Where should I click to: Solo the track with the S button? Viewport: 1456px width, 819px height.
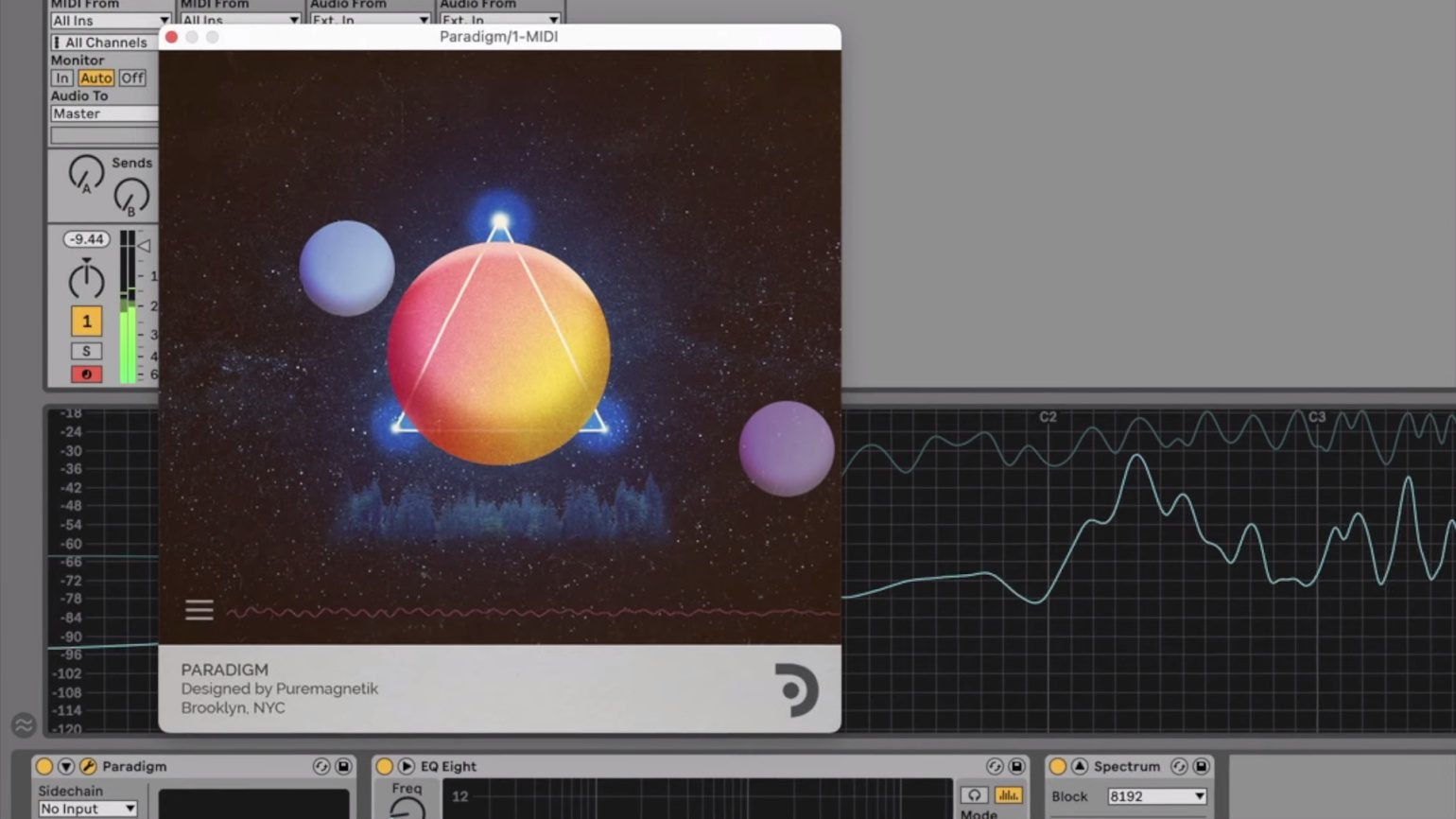(86, 351)
